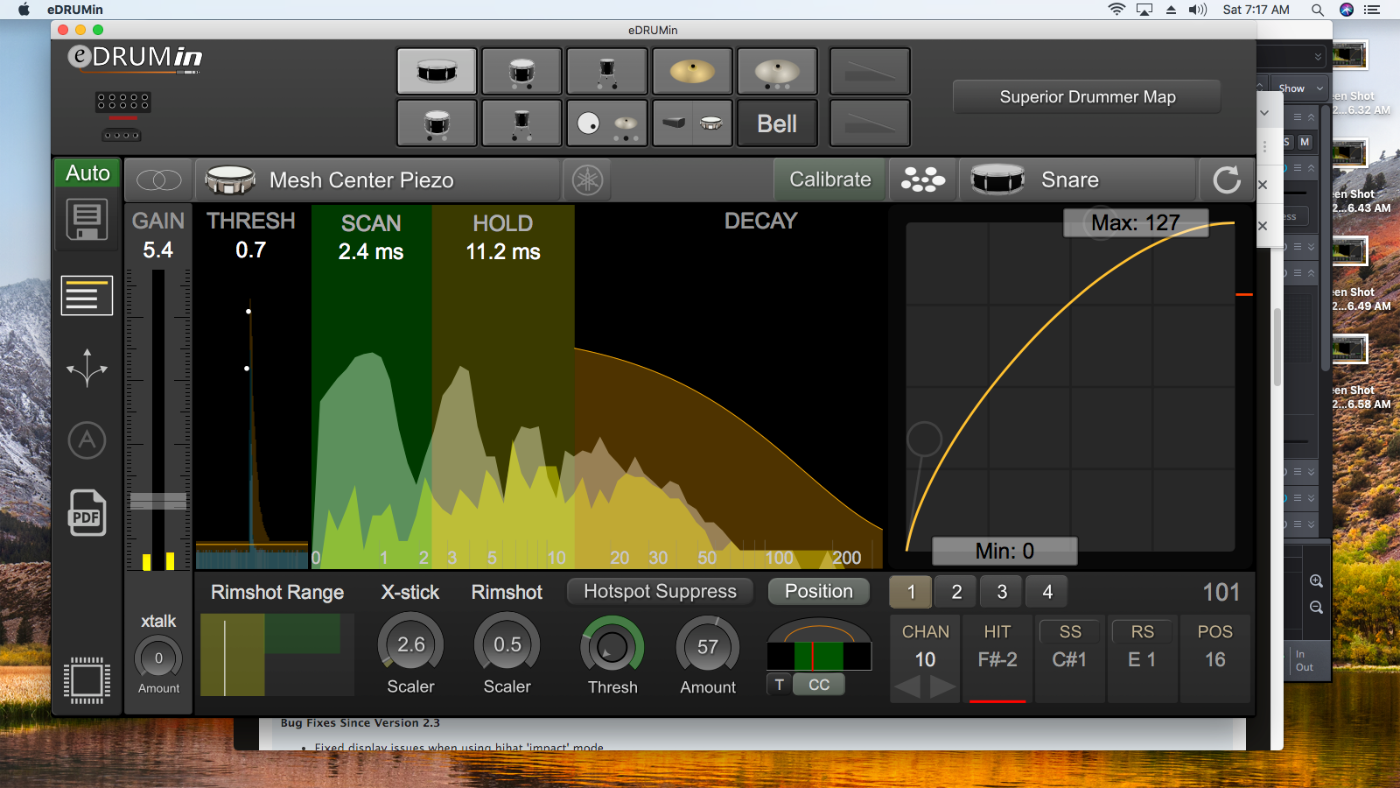Select the upper hi-hat pedal input
Image resolution: width=1400 pixels, height=788 pixels.
click(x=870, y=71)
